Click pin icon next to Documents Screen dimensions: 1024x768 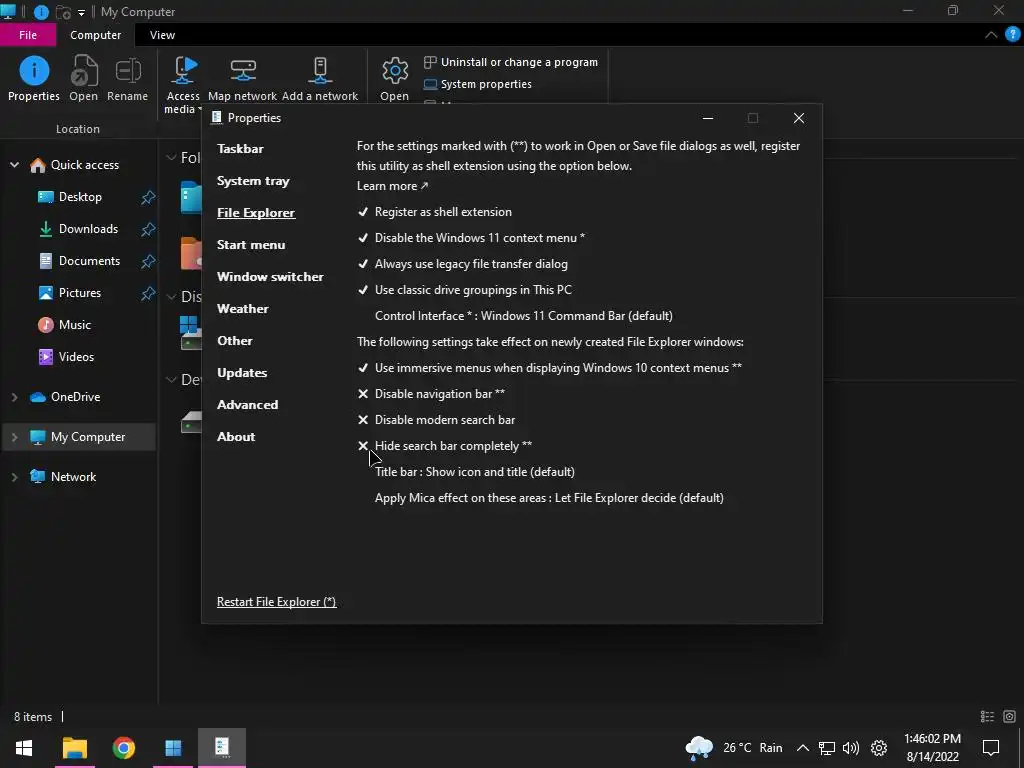coord(148,261)
